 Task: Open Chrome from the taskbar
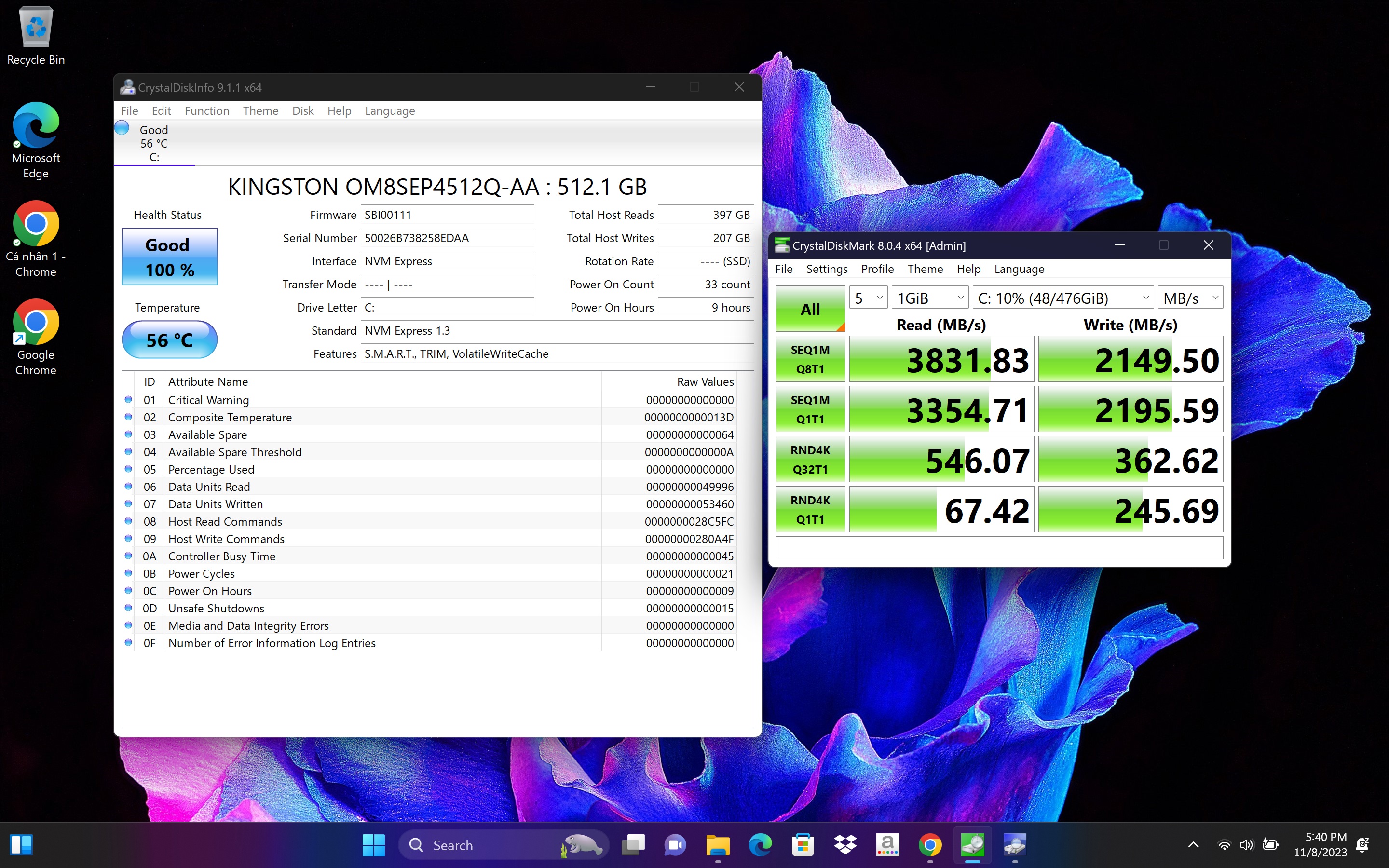pos(930,845)
